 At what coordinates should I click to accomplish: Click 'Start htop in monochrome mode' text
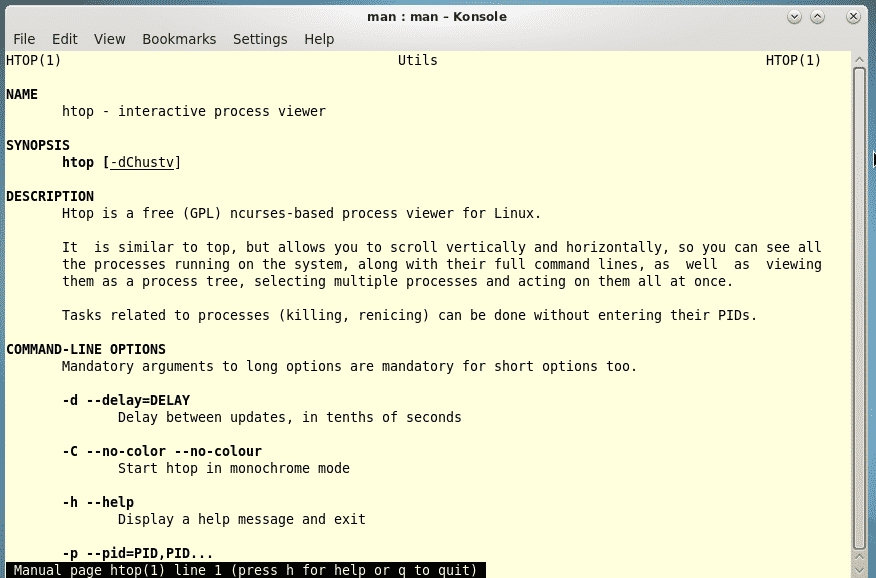234,468
